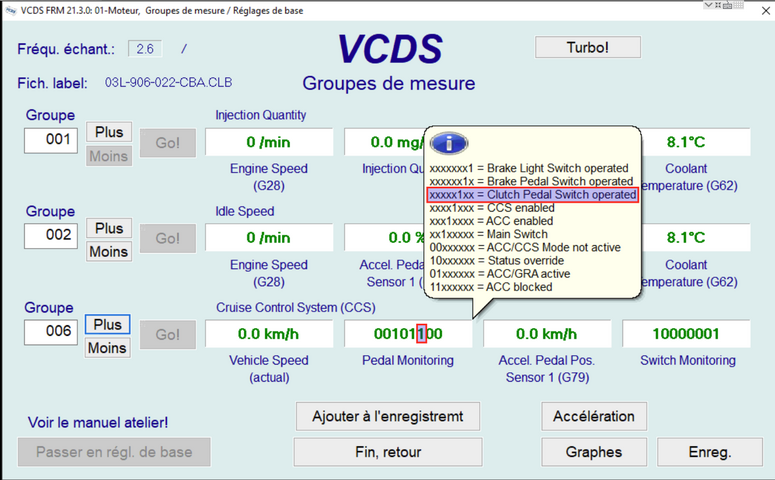The image size is (775, 480).
Task: Click the Injection Quantity value 0.0 mg
Action: tap(385, 142)
